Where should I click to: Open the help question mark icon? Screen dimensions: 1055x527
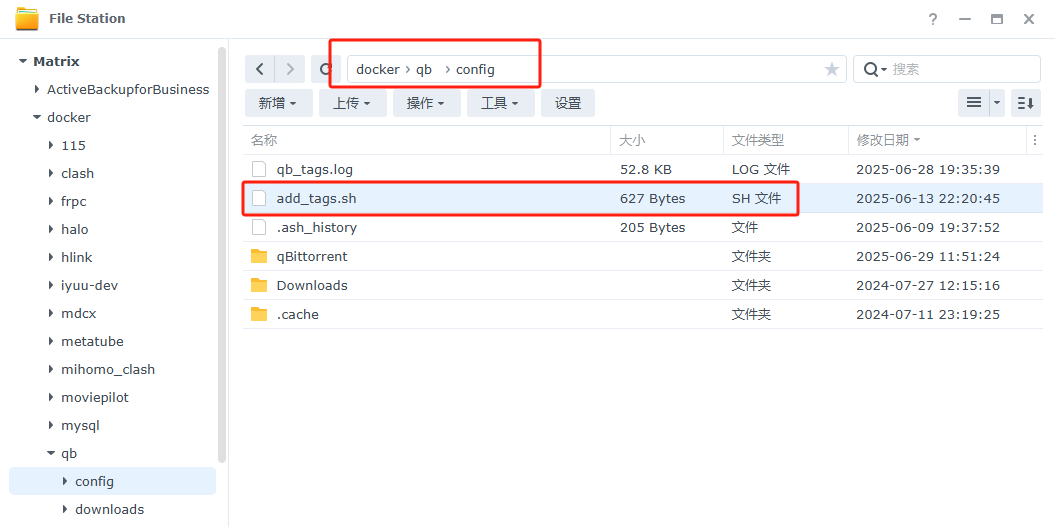click(932, 19)
